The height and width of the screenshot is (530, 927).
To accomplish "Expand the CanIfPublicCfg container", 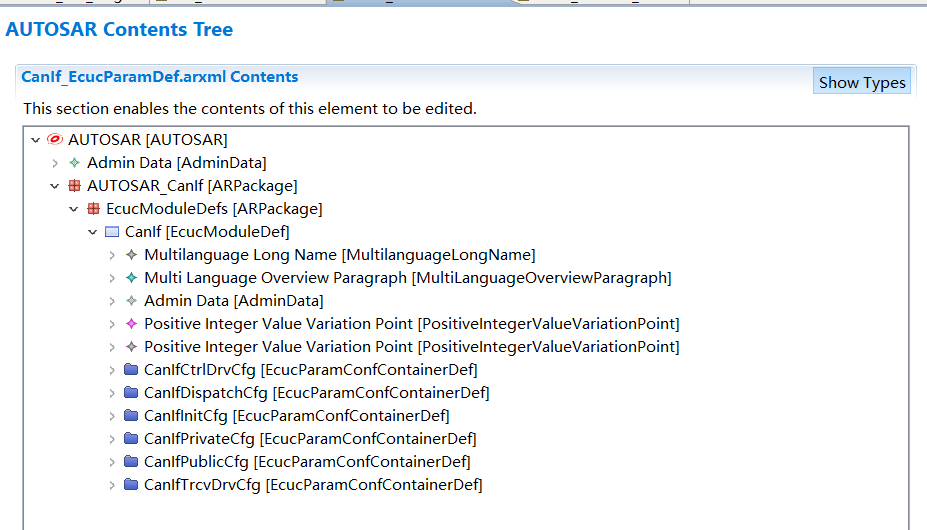I will (112, 462).
